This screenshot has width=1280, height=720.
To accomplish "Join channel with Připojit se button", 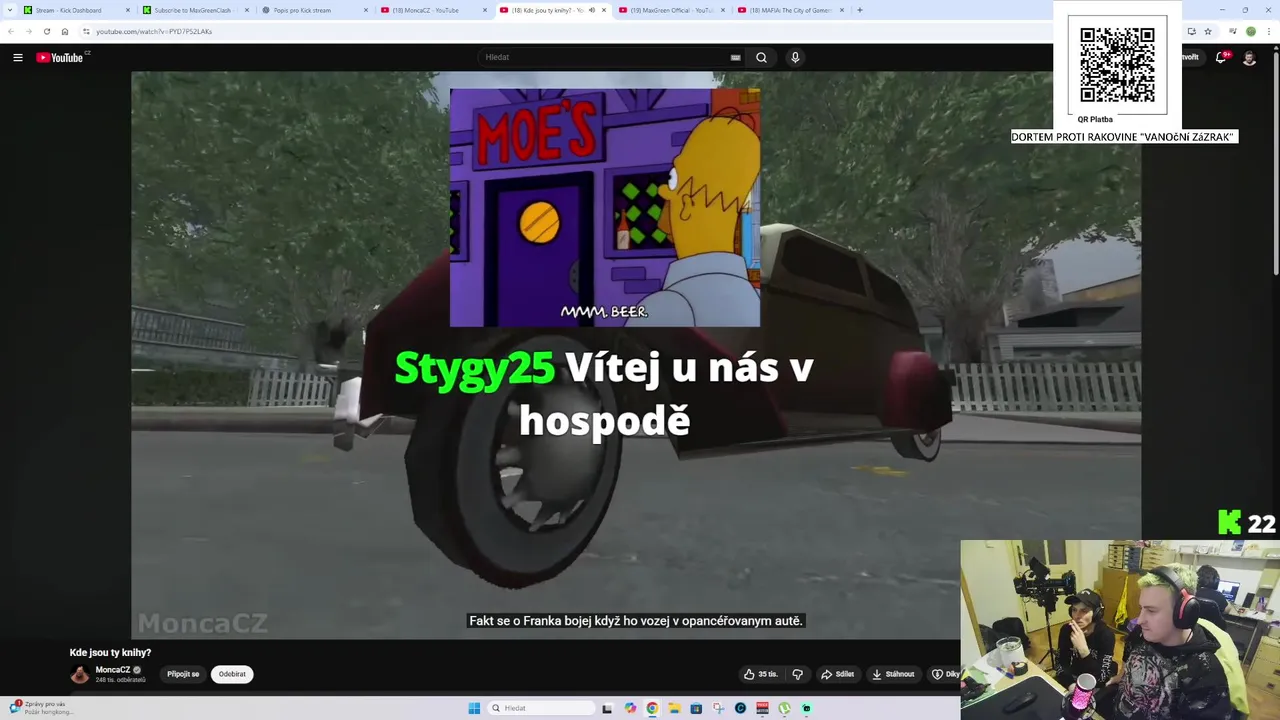I will click(183, 674).
